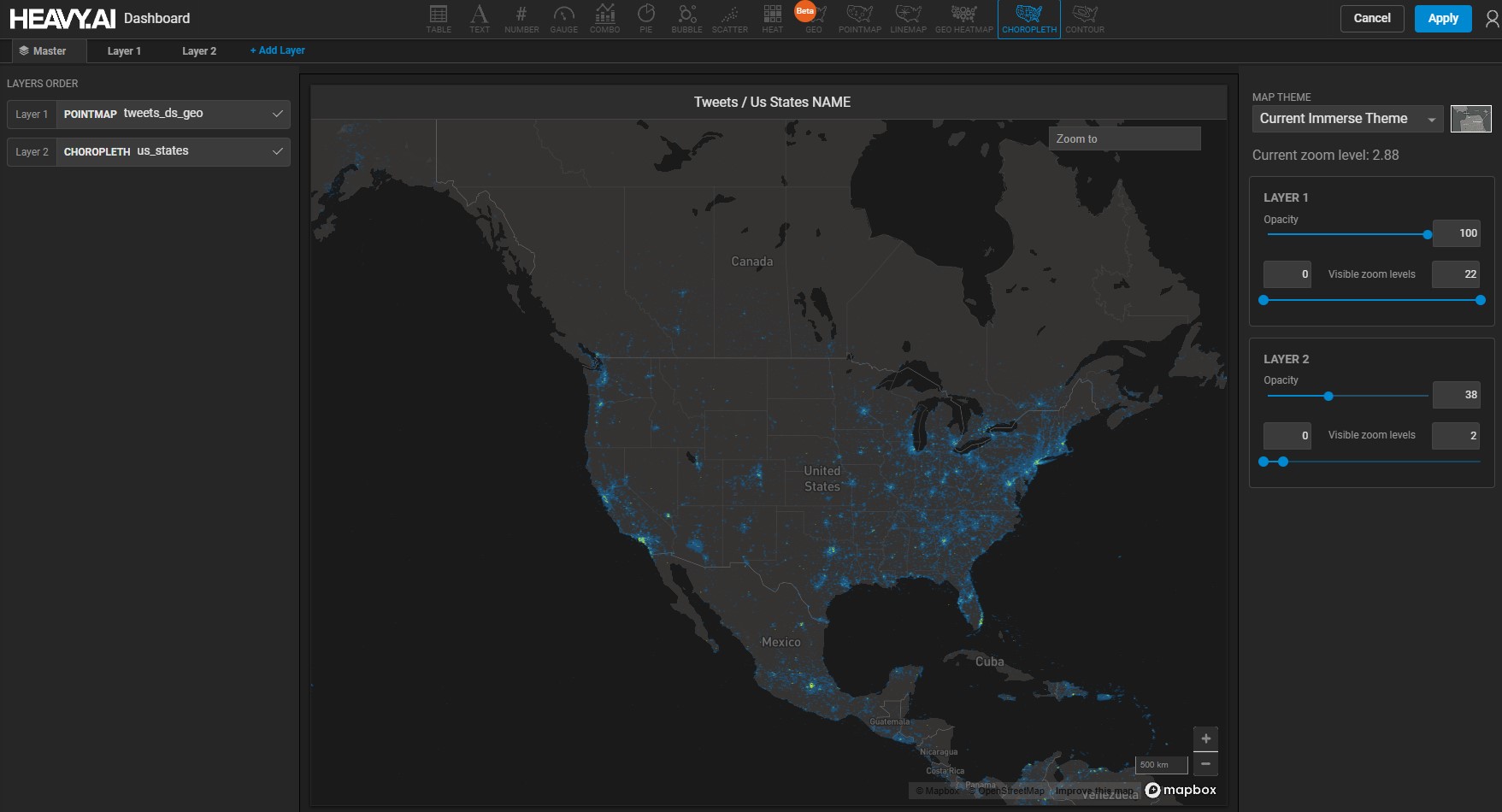Click the map zoom in plus button
The height and width of the screenshot is (812, 1502).
click(1205, 738)
